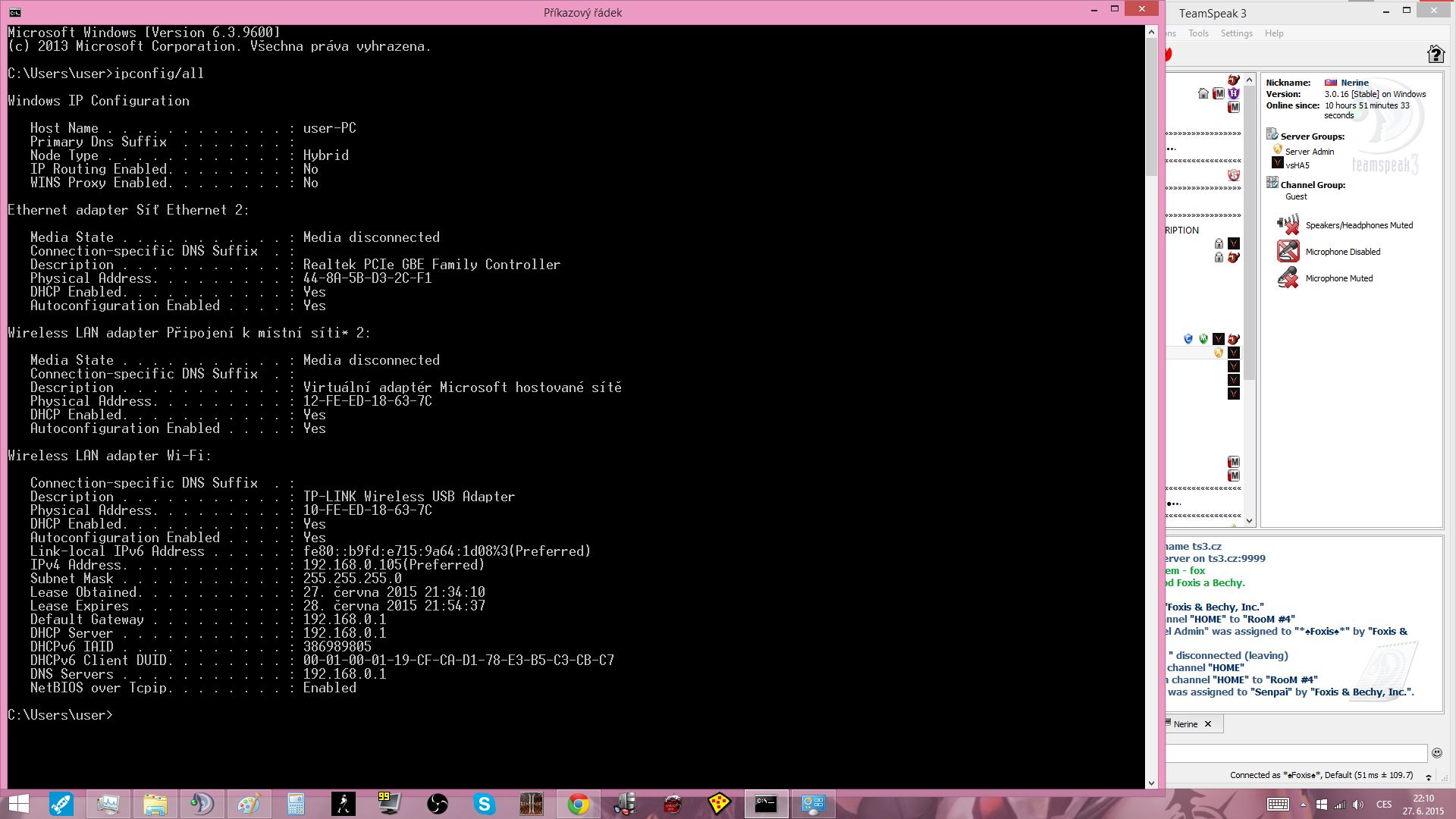Click into the chat message input field

(1297, 753)
